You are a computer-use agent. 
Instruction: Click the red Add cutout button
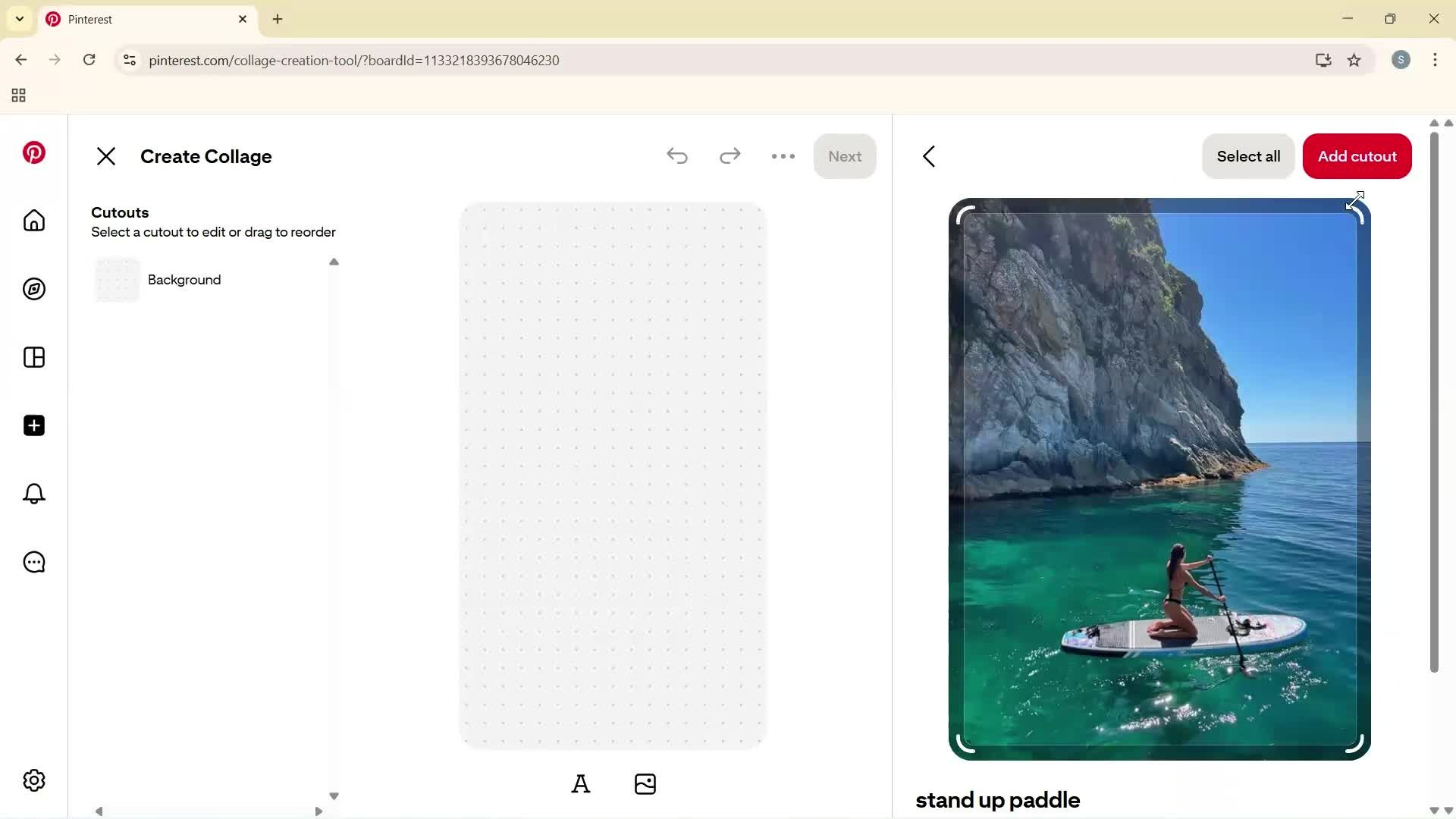tap(1357, 156)
